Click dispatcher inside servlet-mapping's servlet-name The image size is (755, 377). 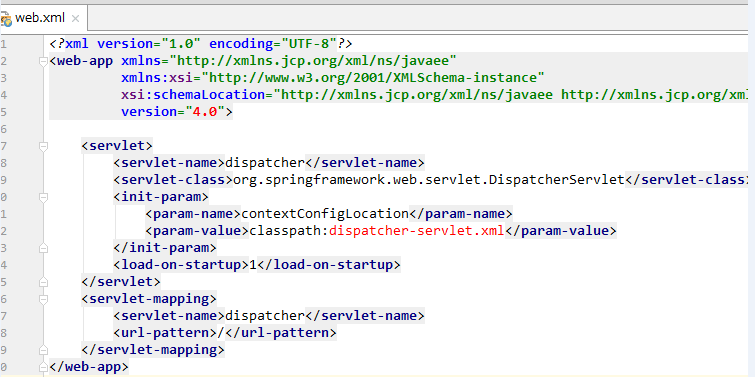click(265, 316)
